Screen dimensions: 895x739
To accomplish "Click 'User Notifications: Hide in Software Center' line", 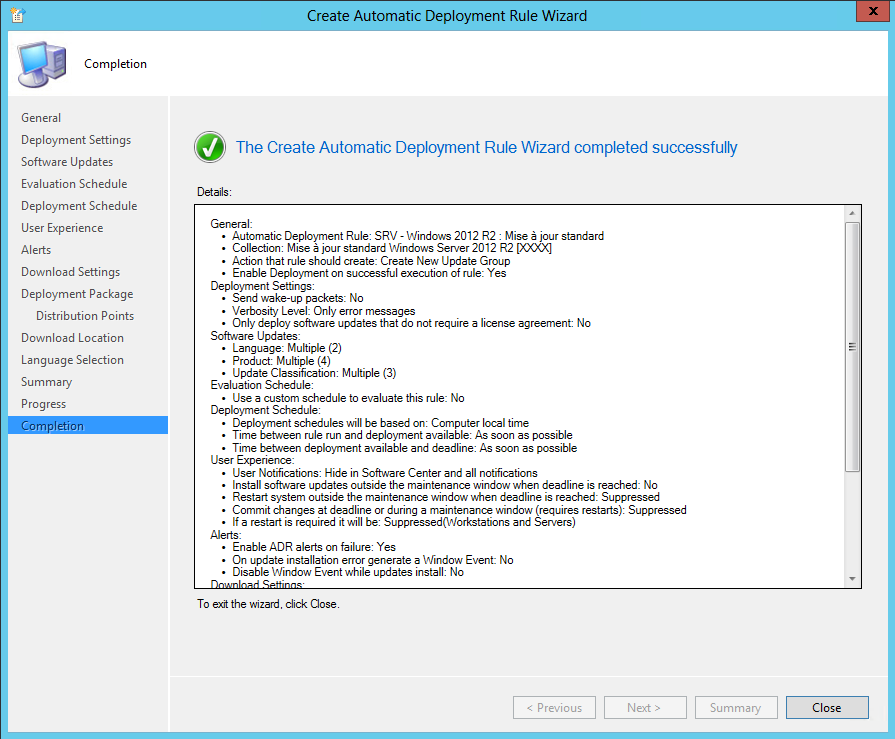I will click(x=385, y=473).
